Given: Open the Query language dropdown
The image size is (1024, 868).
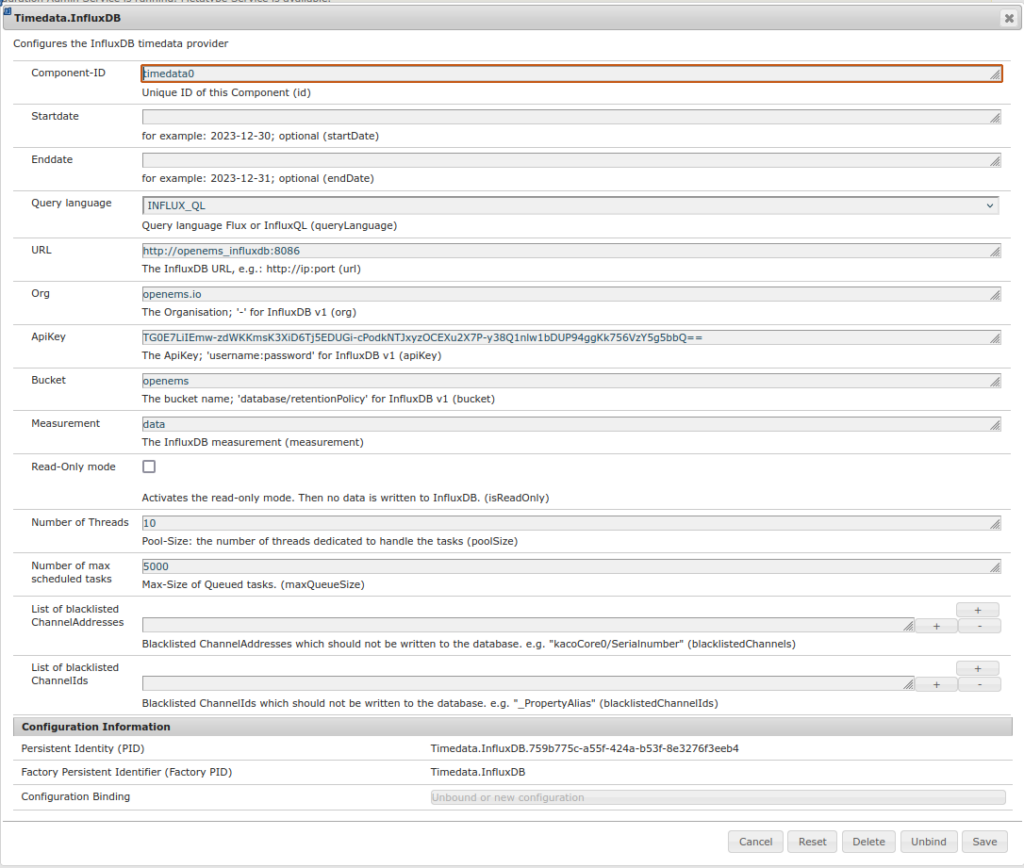Looking at the screenshot, I should click(x=571, y=205).
